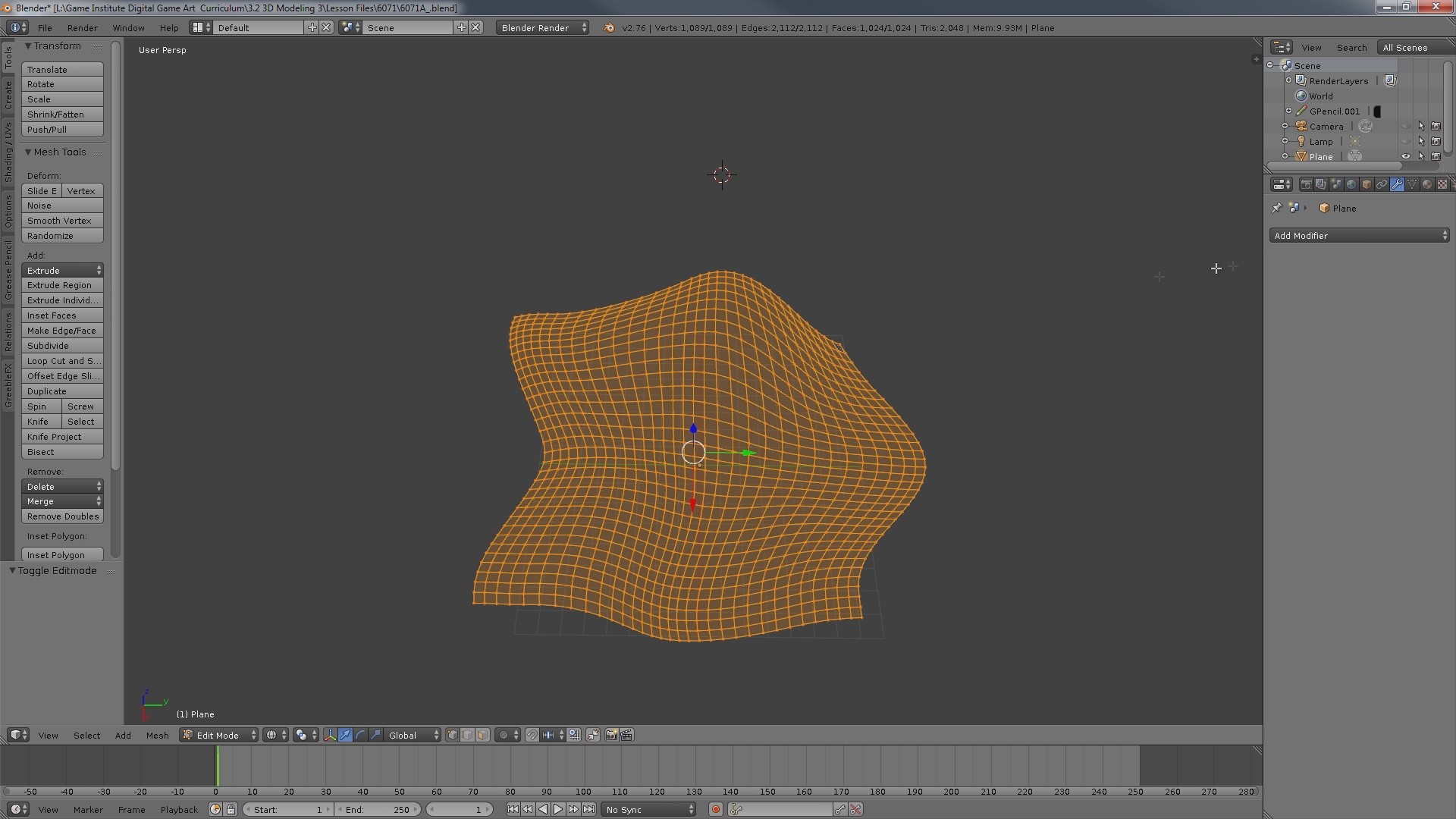Click the Loop Cut and Slide tool
1456x819 pixels.
coord(62,360)
